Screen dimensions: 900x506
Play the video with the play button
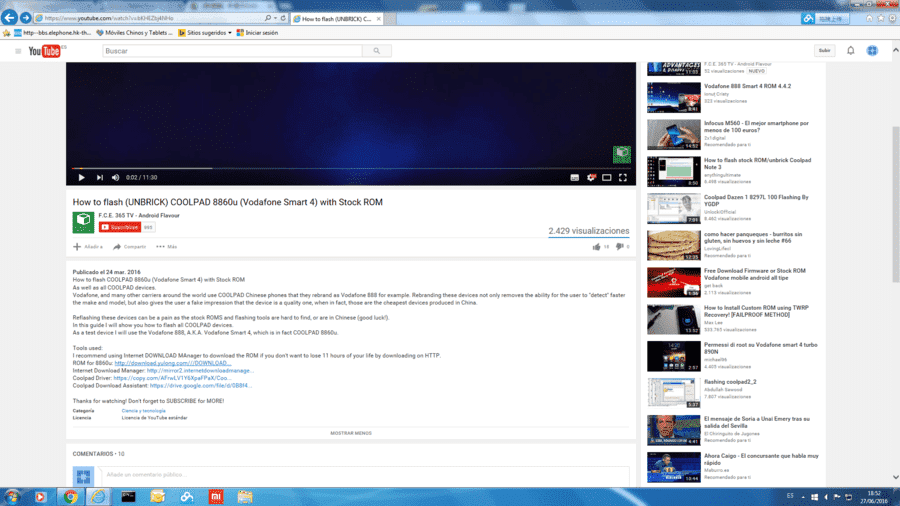pos(82,177)
